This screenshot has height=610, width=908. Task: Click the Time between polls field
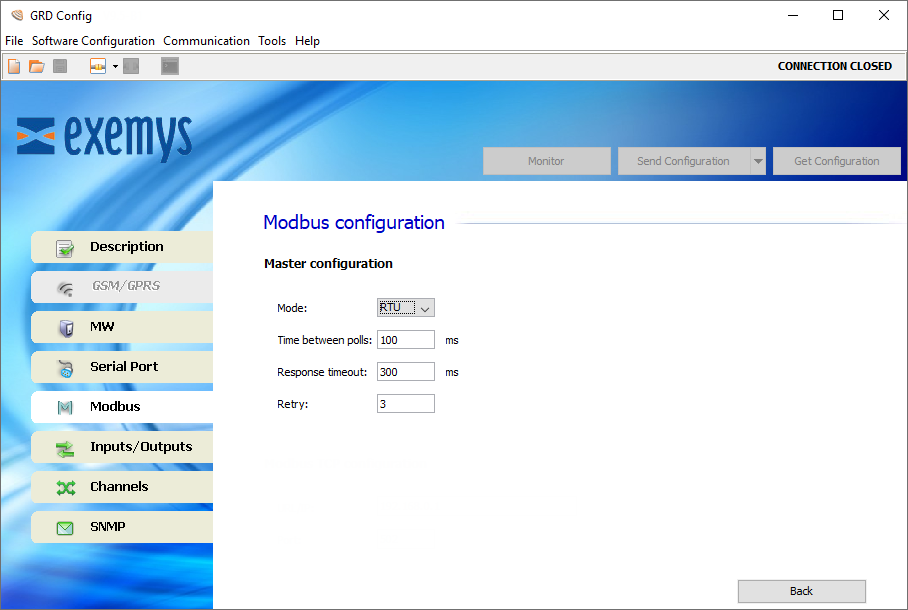[x=405, y=340]
